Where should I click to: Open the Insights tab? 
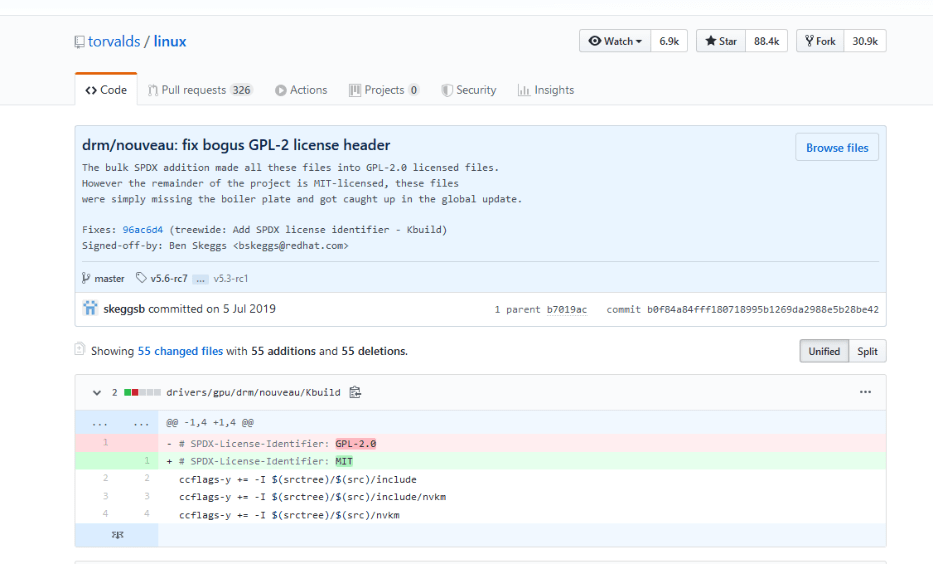[546, 90]
